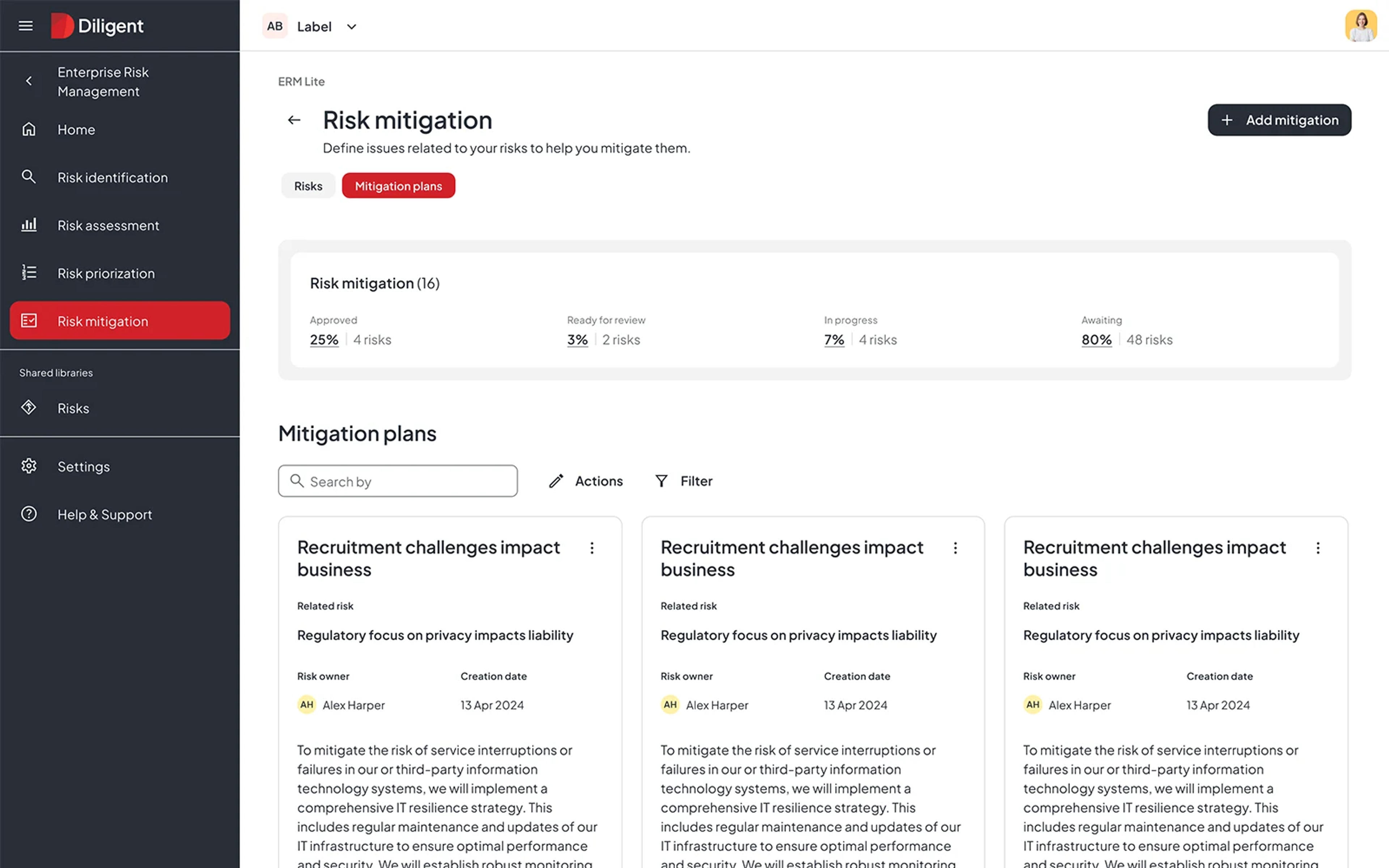
Task: Open Settings in the sidebar
Action: 120,467
